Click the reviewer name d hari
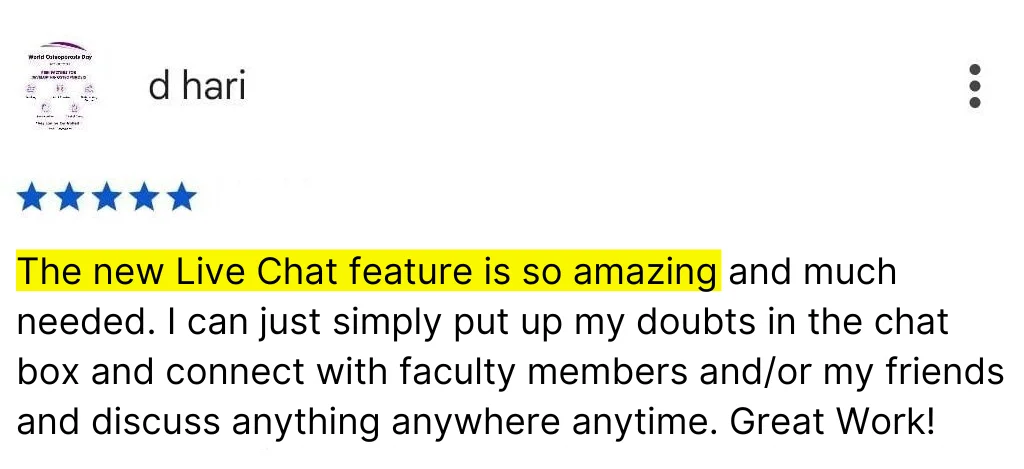This screenshot has height=469, width=1024. [197, 86]
